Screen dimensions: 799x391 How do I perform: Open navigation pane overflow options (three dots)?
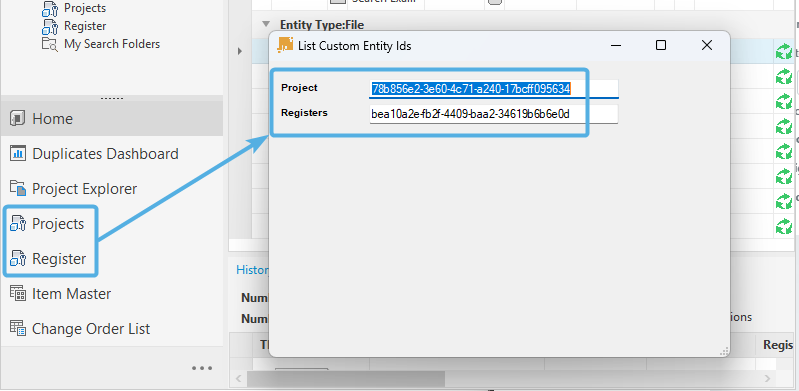[202, 368]
